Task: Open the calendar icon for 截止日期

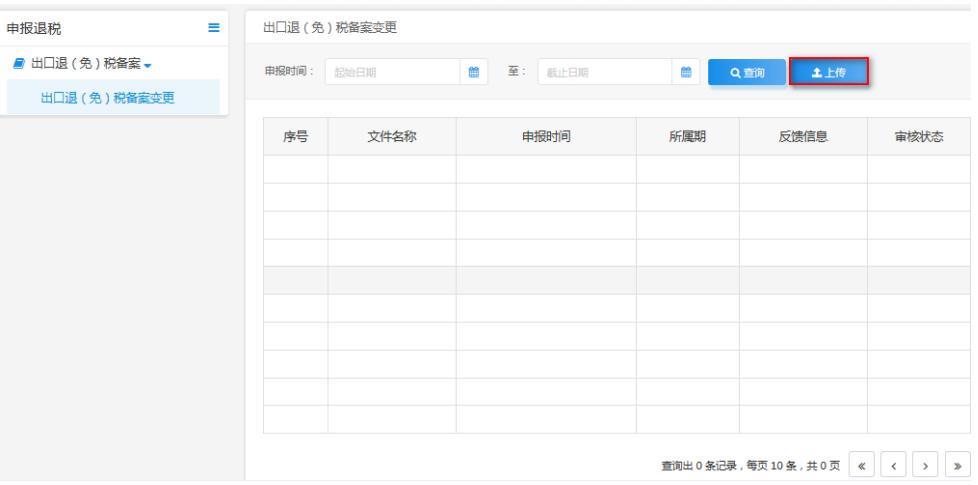Action: coord(686,71)
